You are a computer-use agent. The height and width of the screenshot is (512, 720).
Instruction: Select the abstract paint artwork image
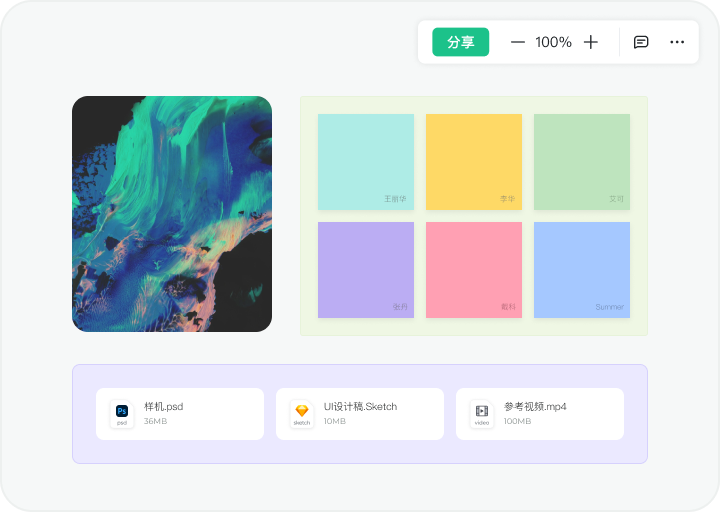172,214
